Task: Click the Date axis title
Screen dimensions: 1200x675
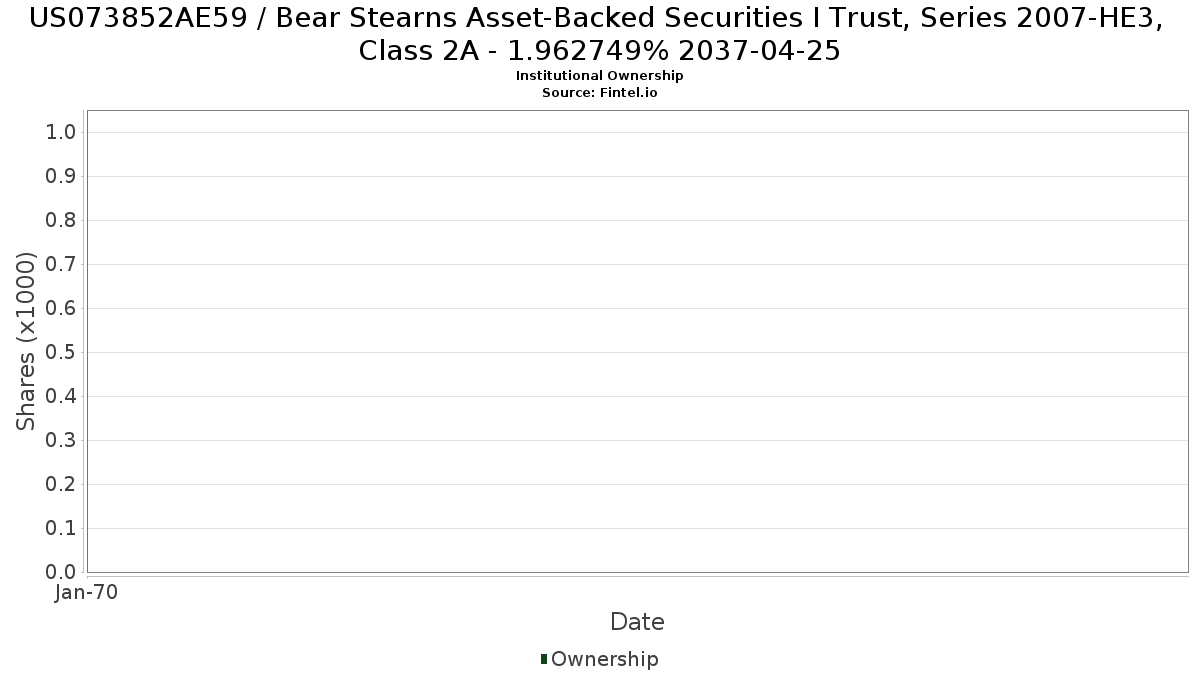Action: (x=637, y=622)
